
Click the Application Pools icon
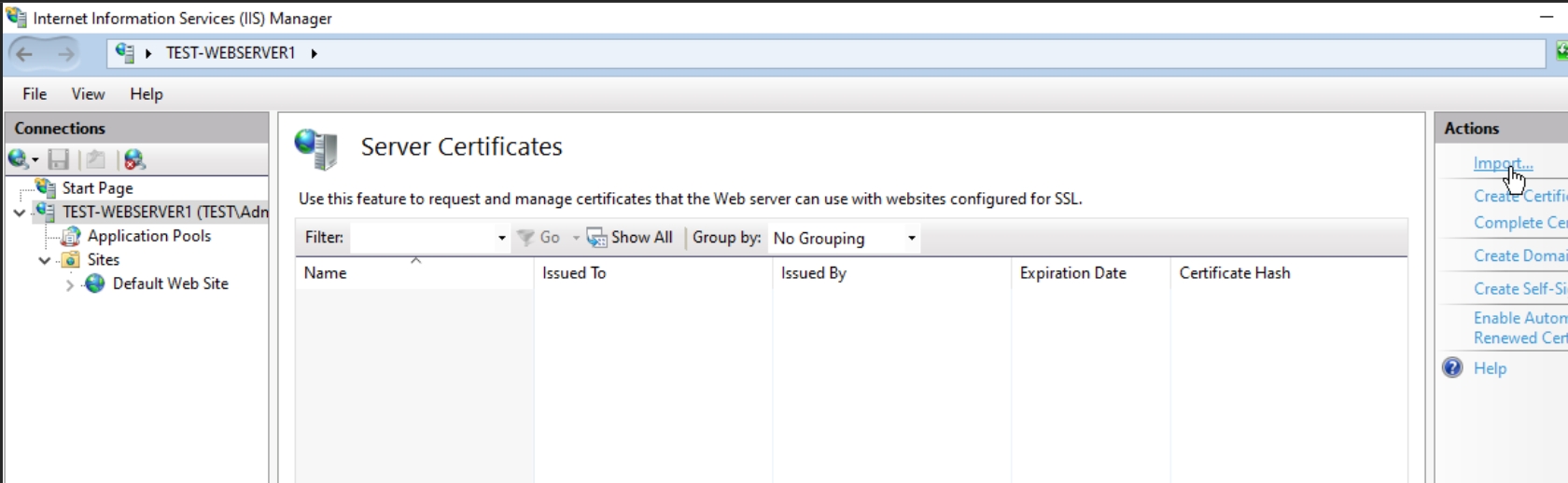[x=71, y=236]
